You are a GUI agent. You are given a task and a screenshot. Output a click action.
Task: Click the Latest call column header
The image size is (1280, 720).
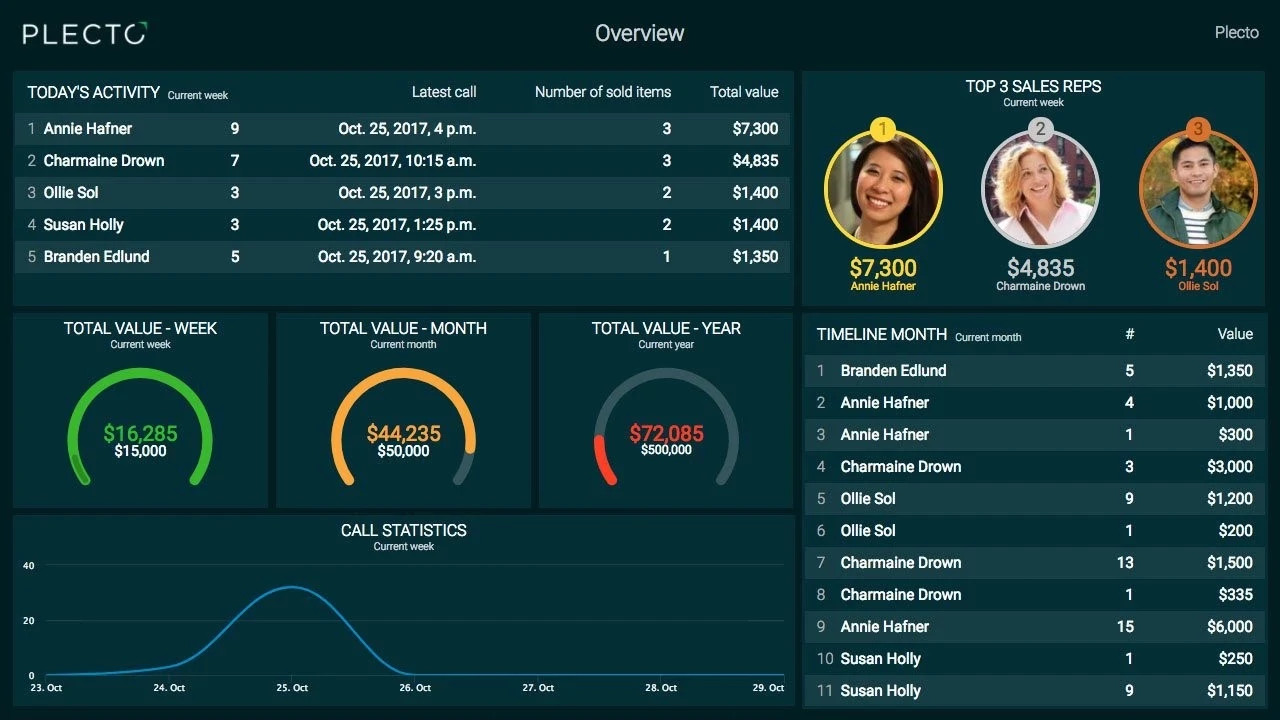click(444, 92)
